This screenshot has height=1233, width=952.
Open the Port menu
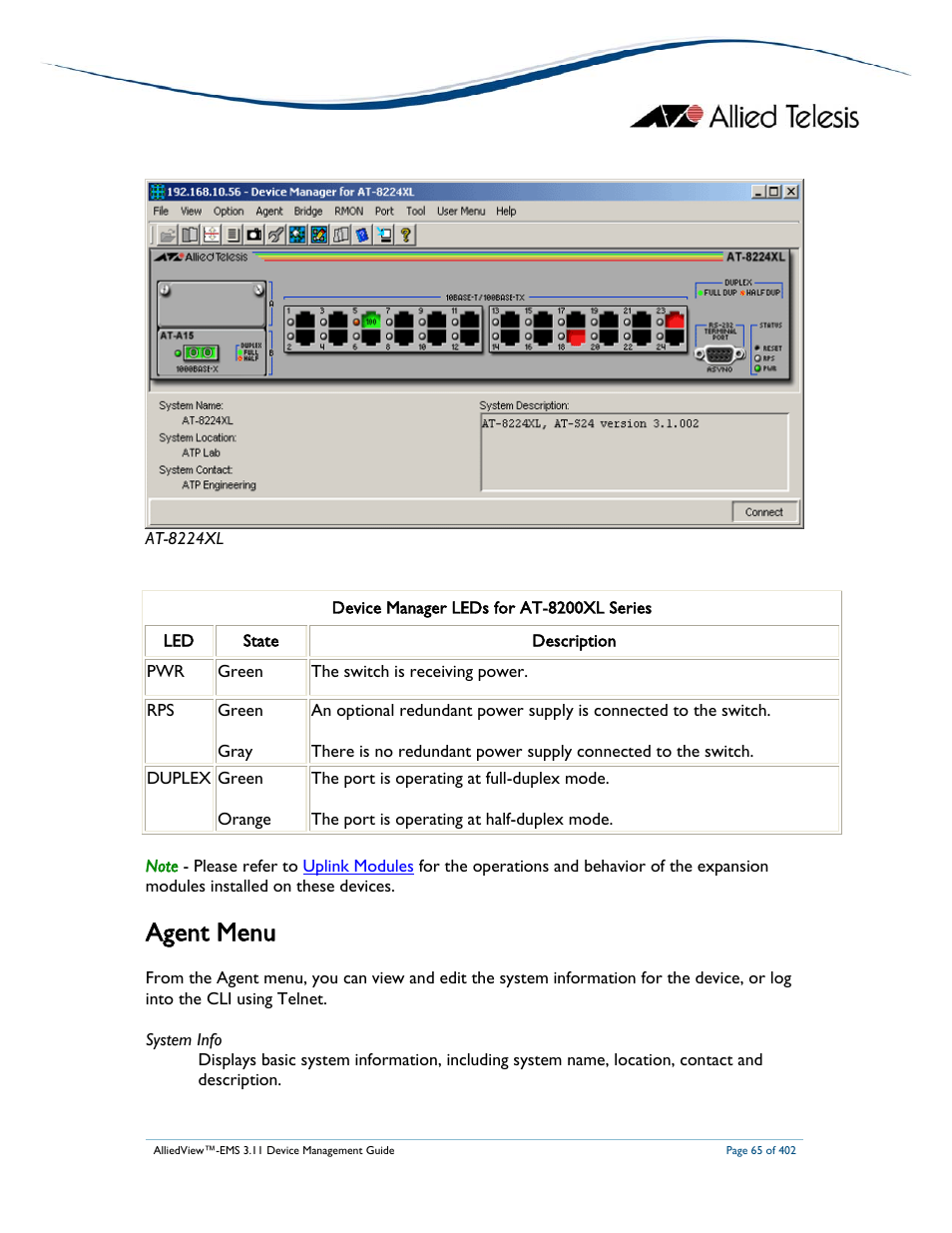385,211
